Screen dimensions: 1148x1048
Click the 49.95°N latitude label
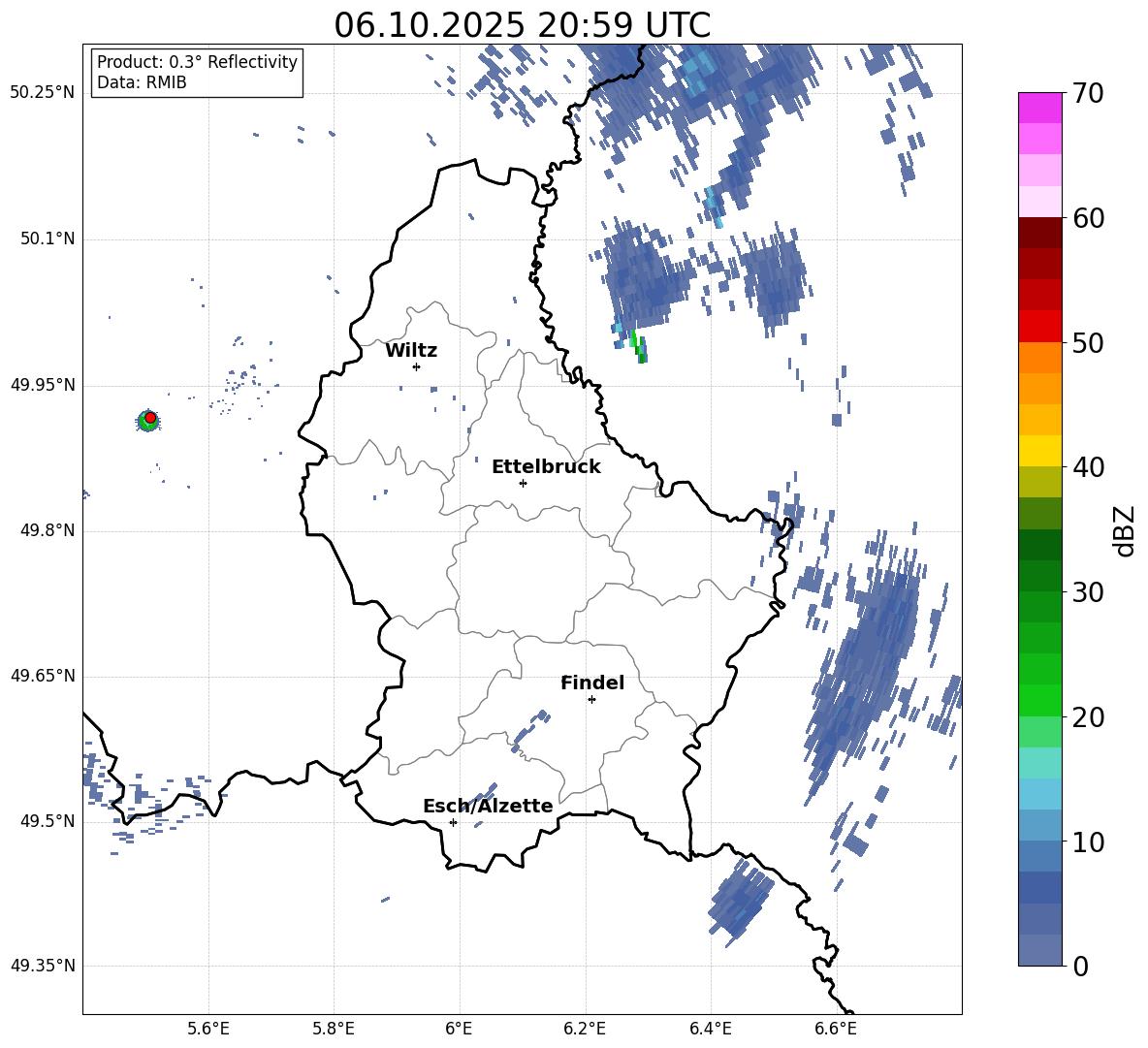(43, 385)
